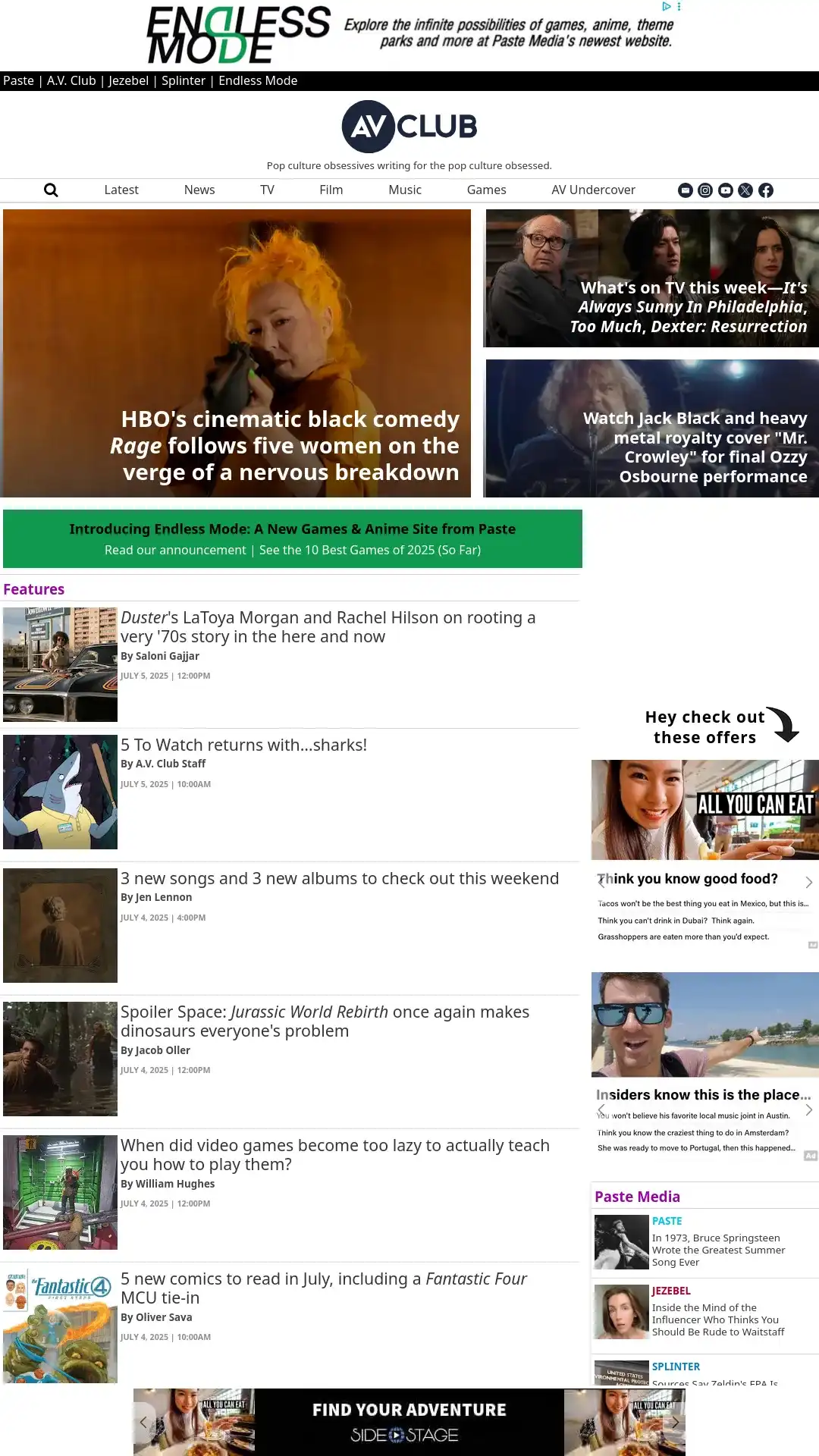
Task: Click the Fantastic Four comic cover thumbnail
Action: coord(60,1326)
